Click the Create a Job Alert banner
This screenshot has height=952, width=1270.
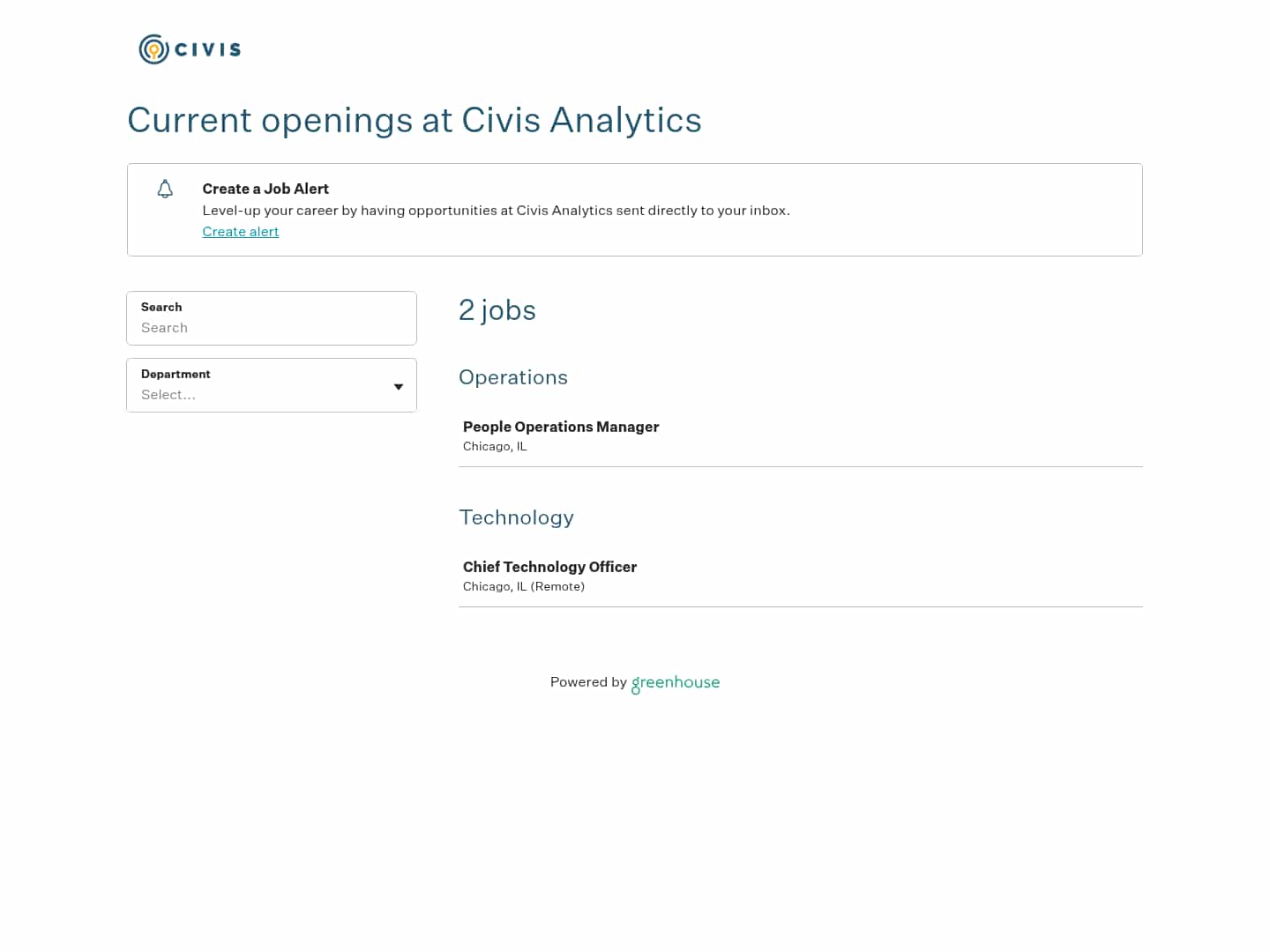point(634,210)
